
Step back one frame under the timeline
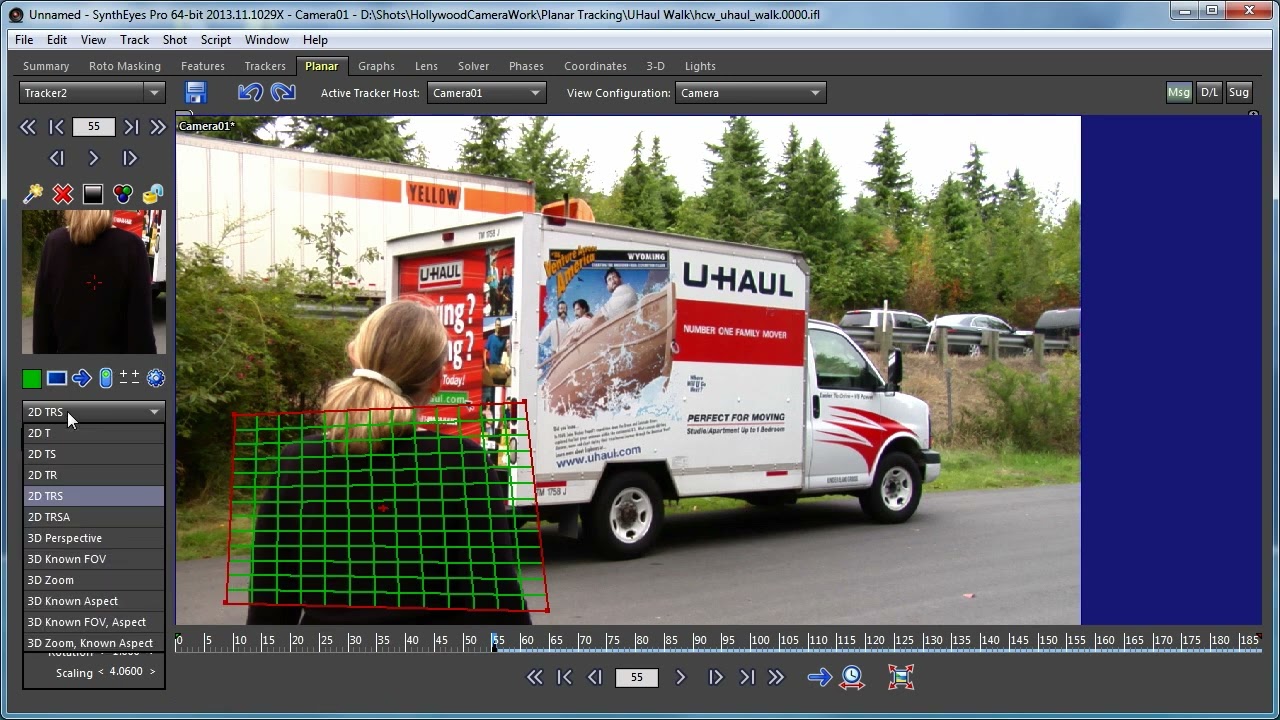[595, 677]
